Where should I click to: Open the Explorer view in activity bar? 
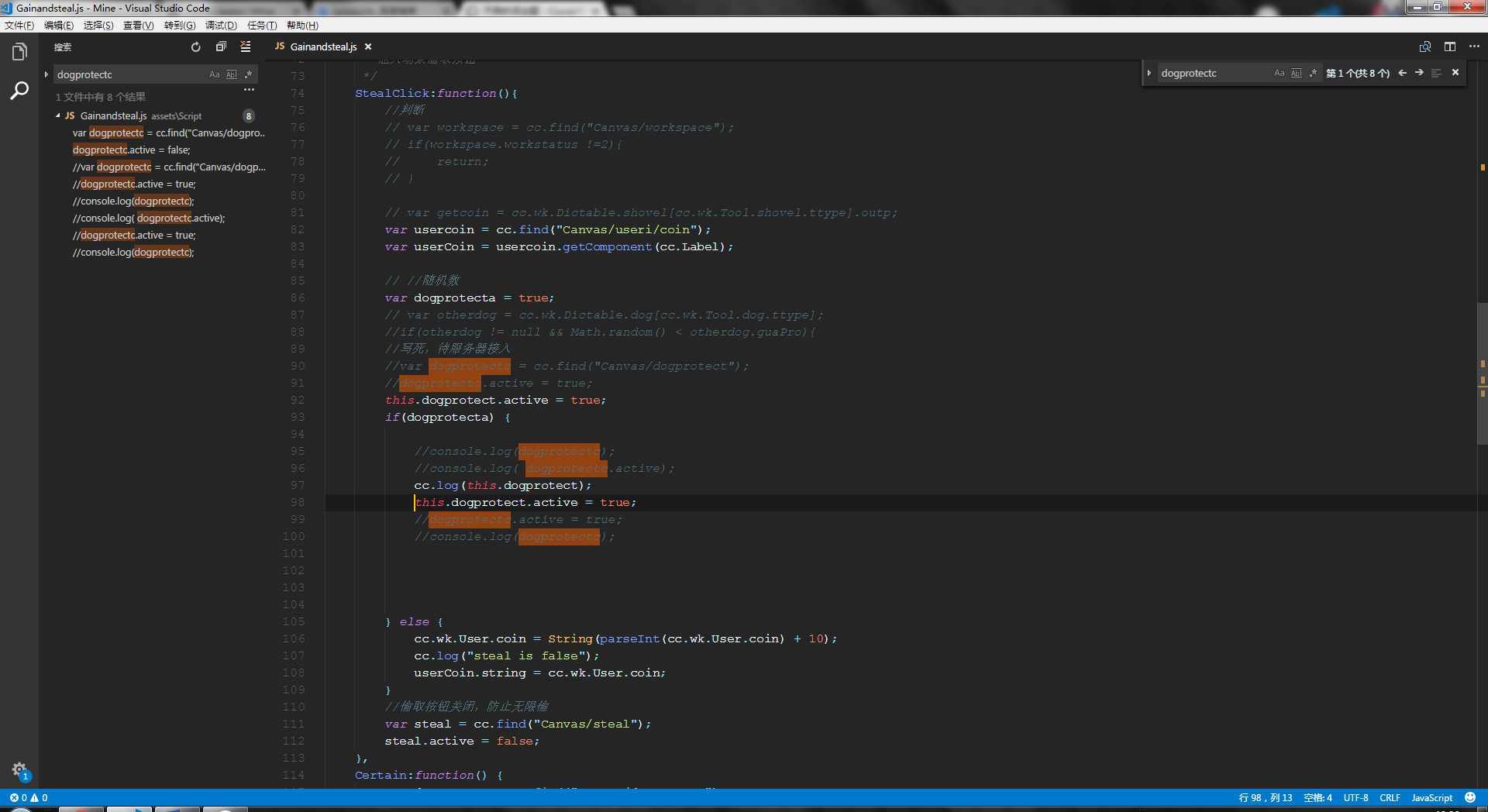point(19,52)
